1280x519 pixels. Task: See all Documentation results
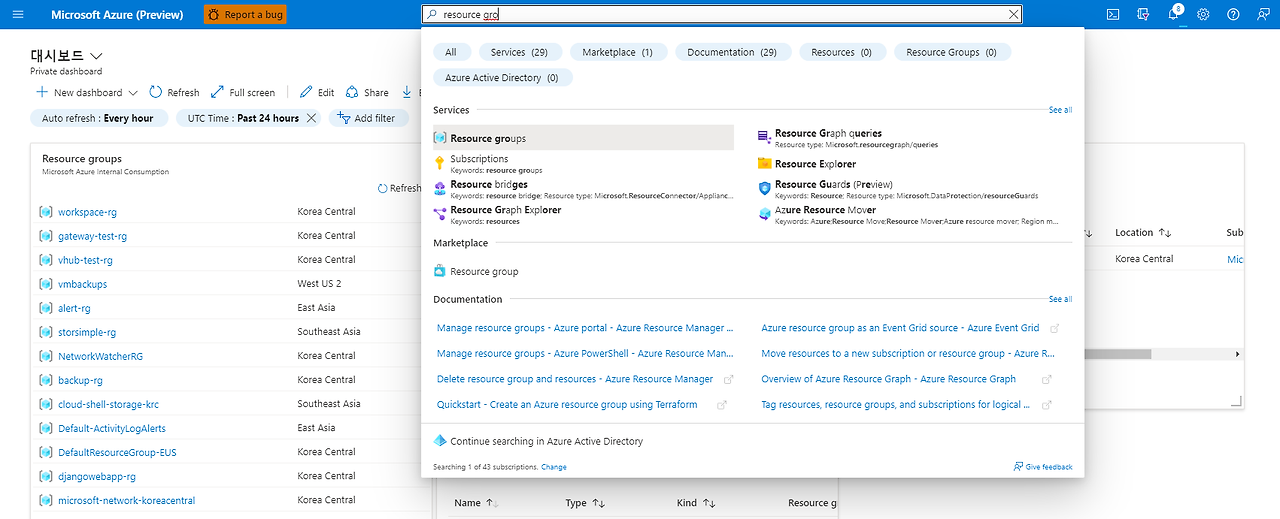[1060, 299]
